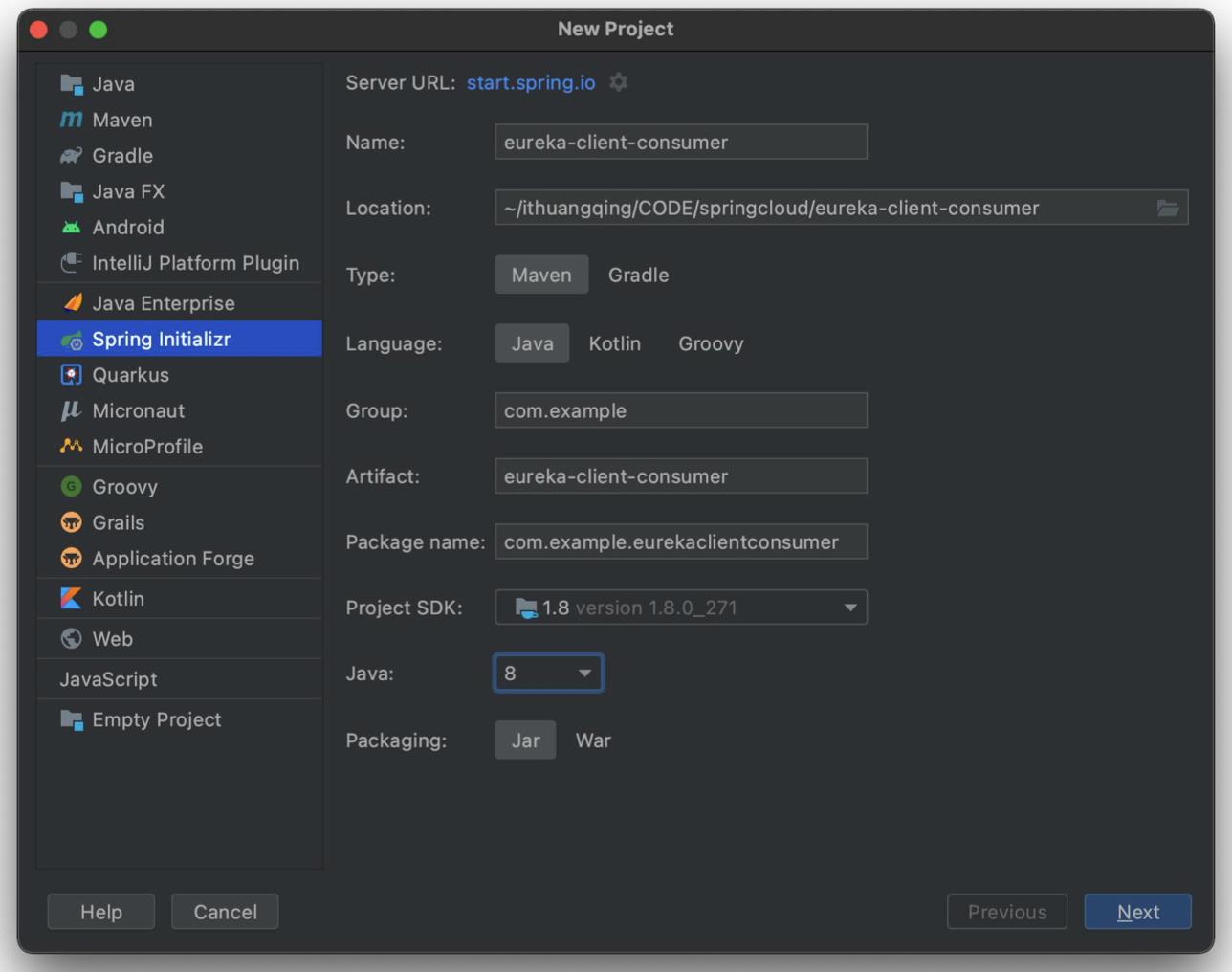Click the Groovy green circle icon
The height and width of the screenshot is (972, 1232).
tap(71, 486)
